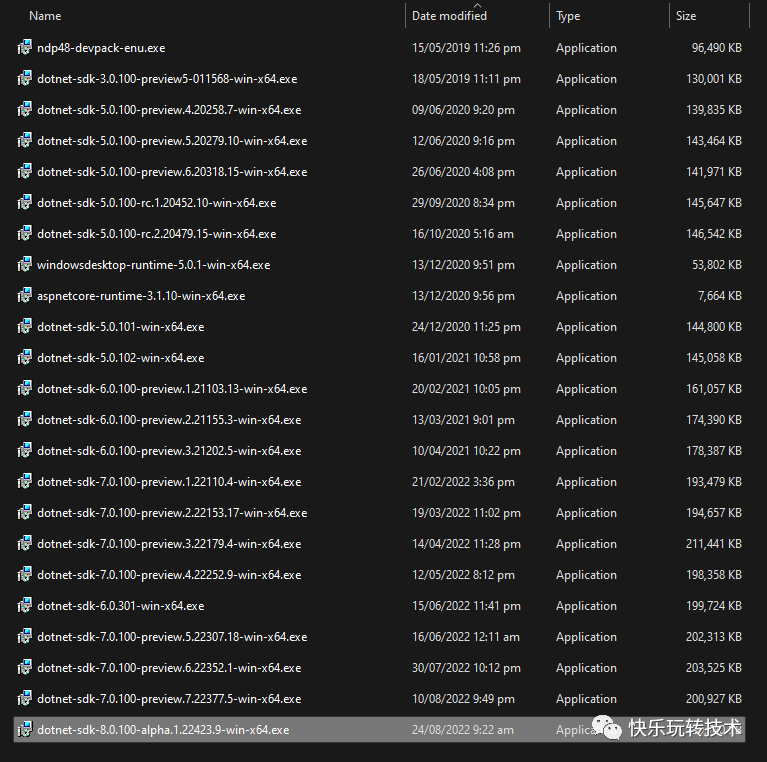The height and width of the screenshot is (762, 767).
Task: Select dotnet-sdk-5.0.102-win-x64.exe name
Action: [121, 358]
